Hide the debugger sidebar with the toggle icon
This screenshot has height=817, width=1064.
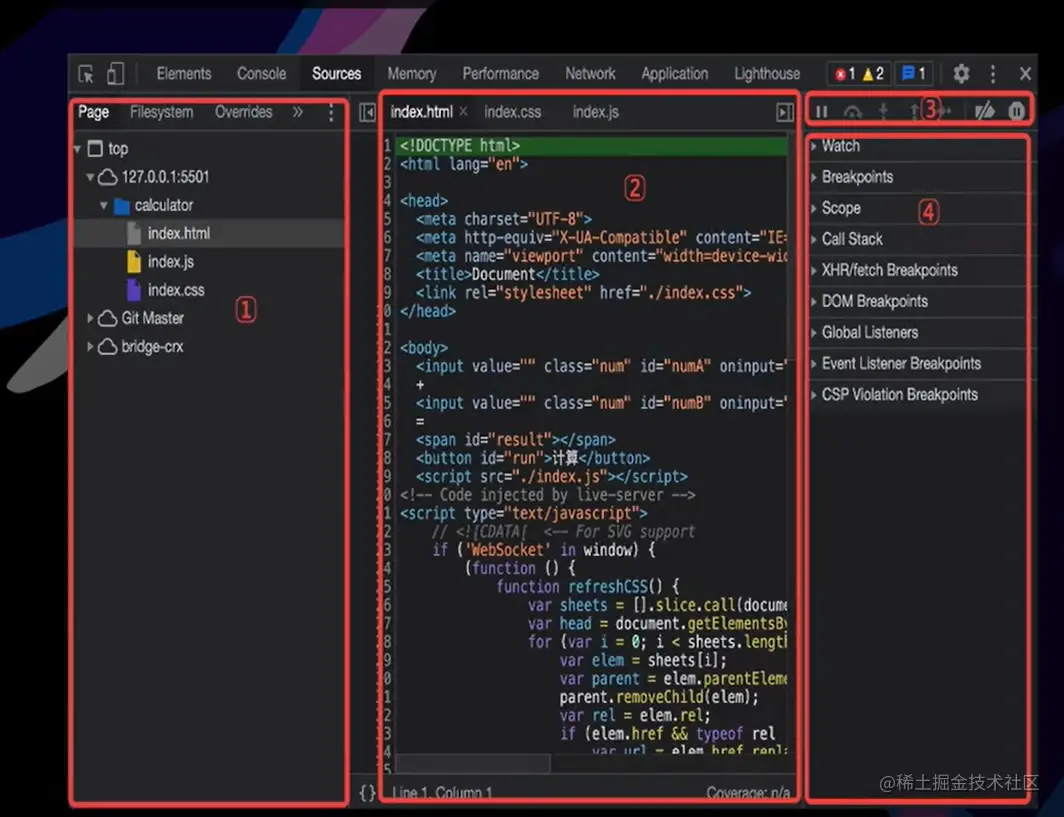coord(785,112)
